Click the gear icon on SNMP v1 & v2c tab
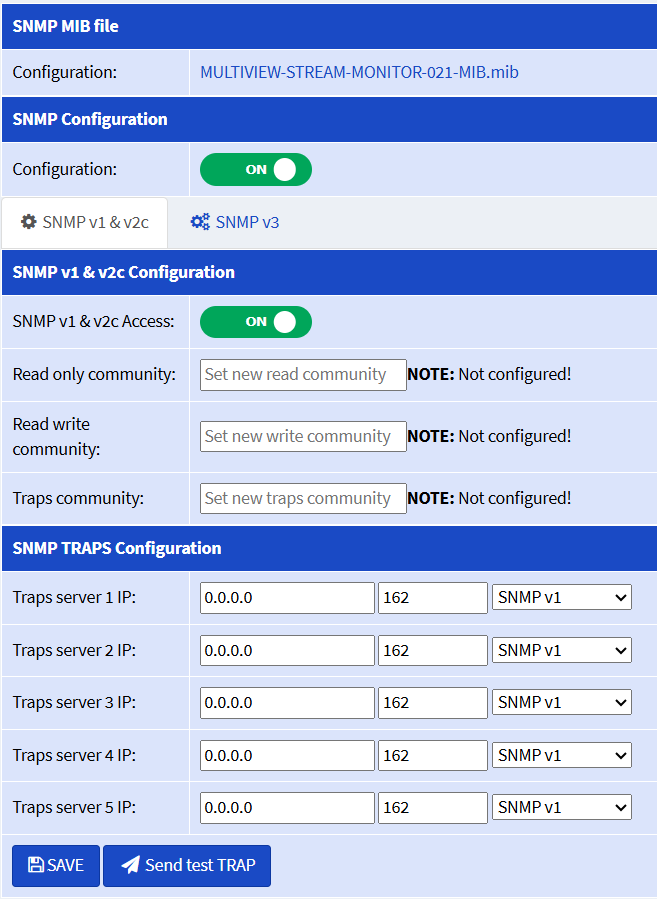The height and width of the screenshot is (899, 657). tap(29, 222)
